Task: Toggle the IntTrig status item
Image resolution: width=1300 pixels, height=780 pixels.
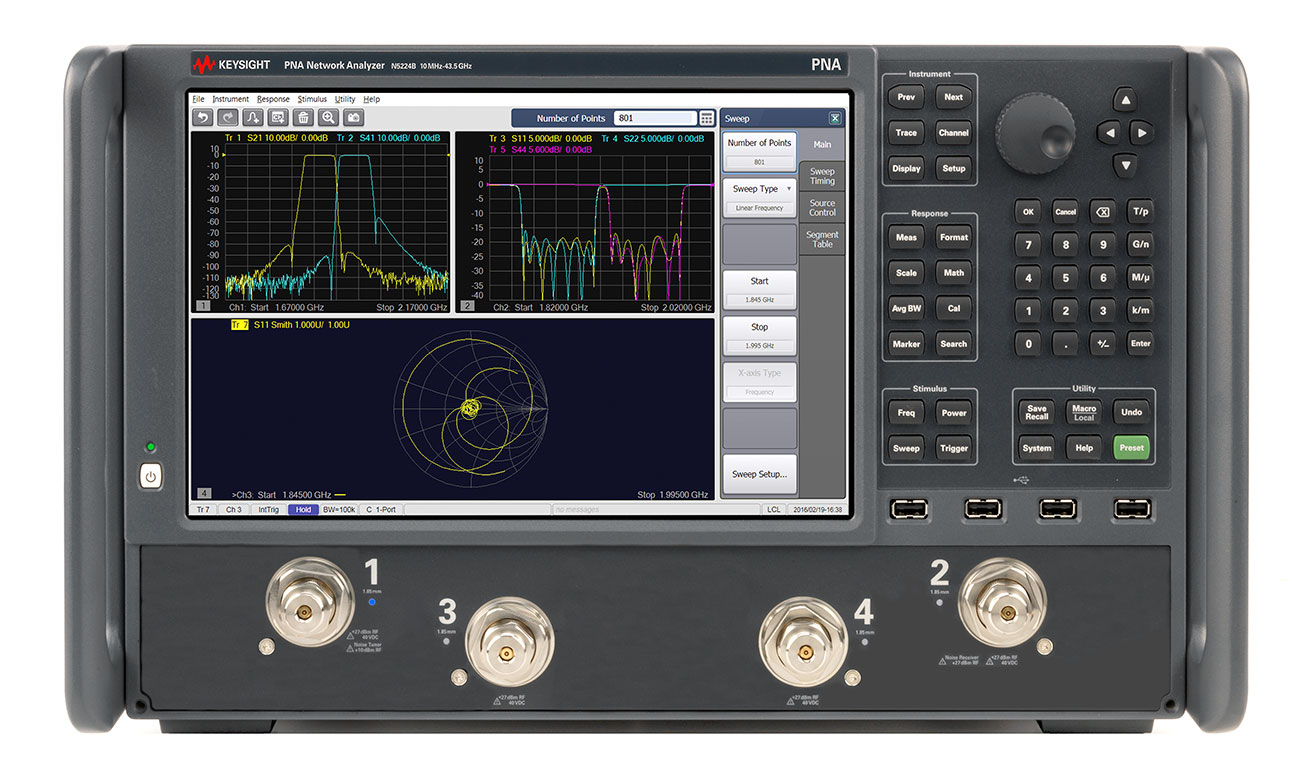Action: pos(268,509)
